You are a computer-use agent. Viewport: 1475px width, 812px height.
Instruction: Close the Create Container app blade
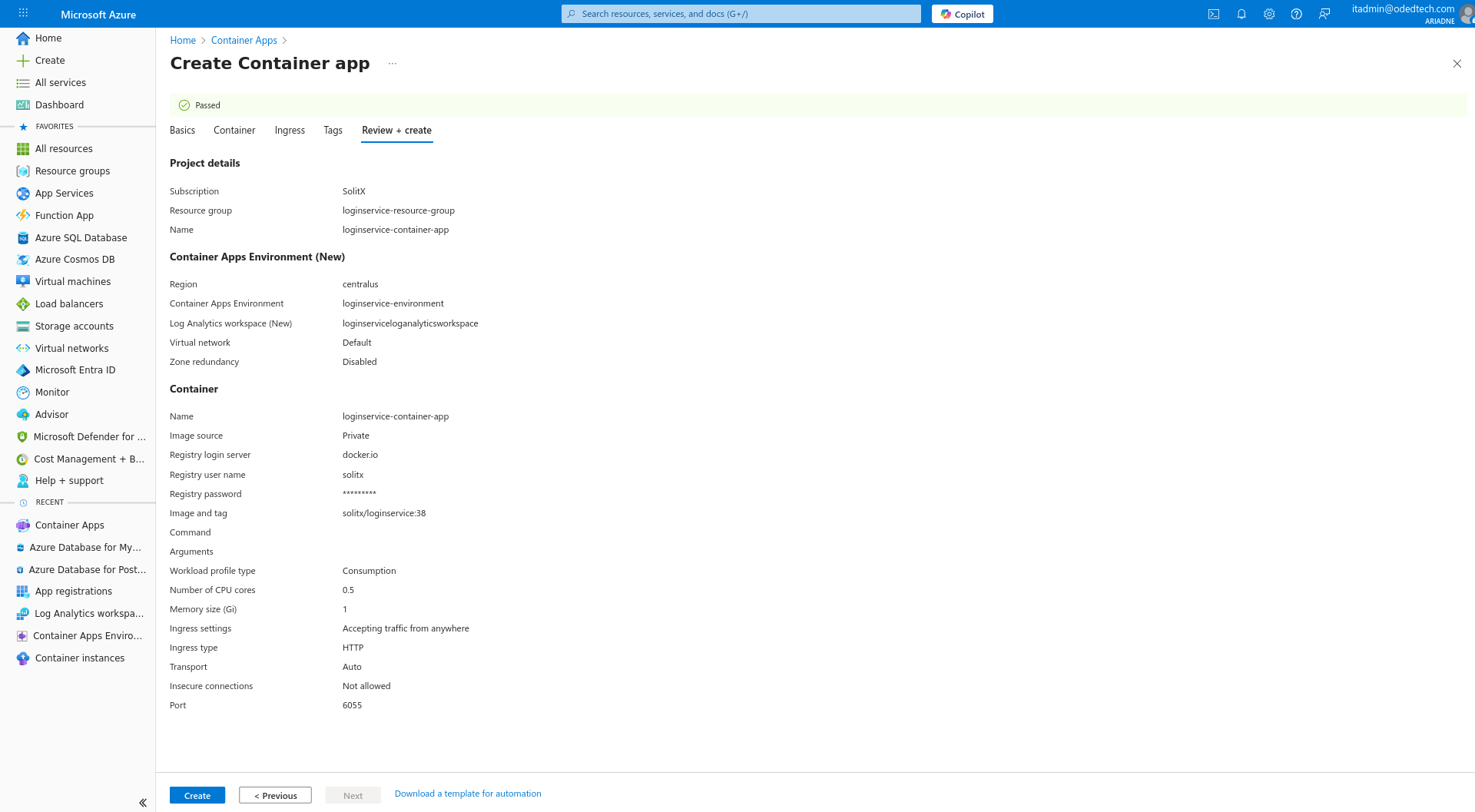(1457, 64)
